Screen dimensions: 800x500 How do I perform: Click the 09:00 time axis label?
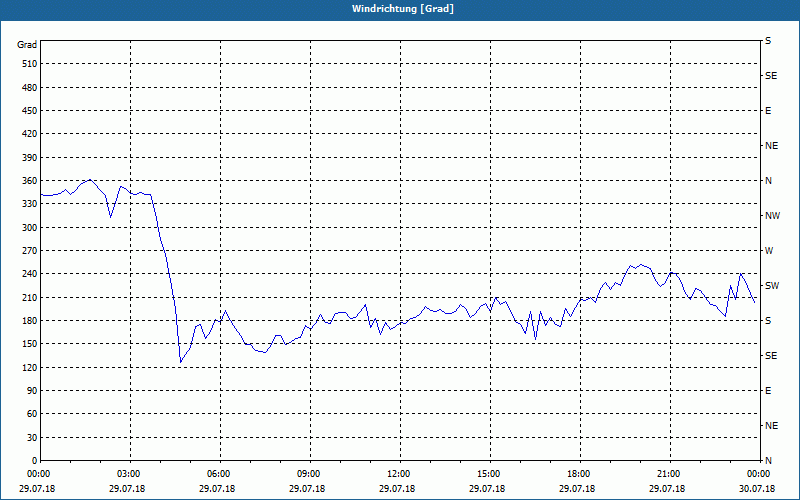[310, 473]
